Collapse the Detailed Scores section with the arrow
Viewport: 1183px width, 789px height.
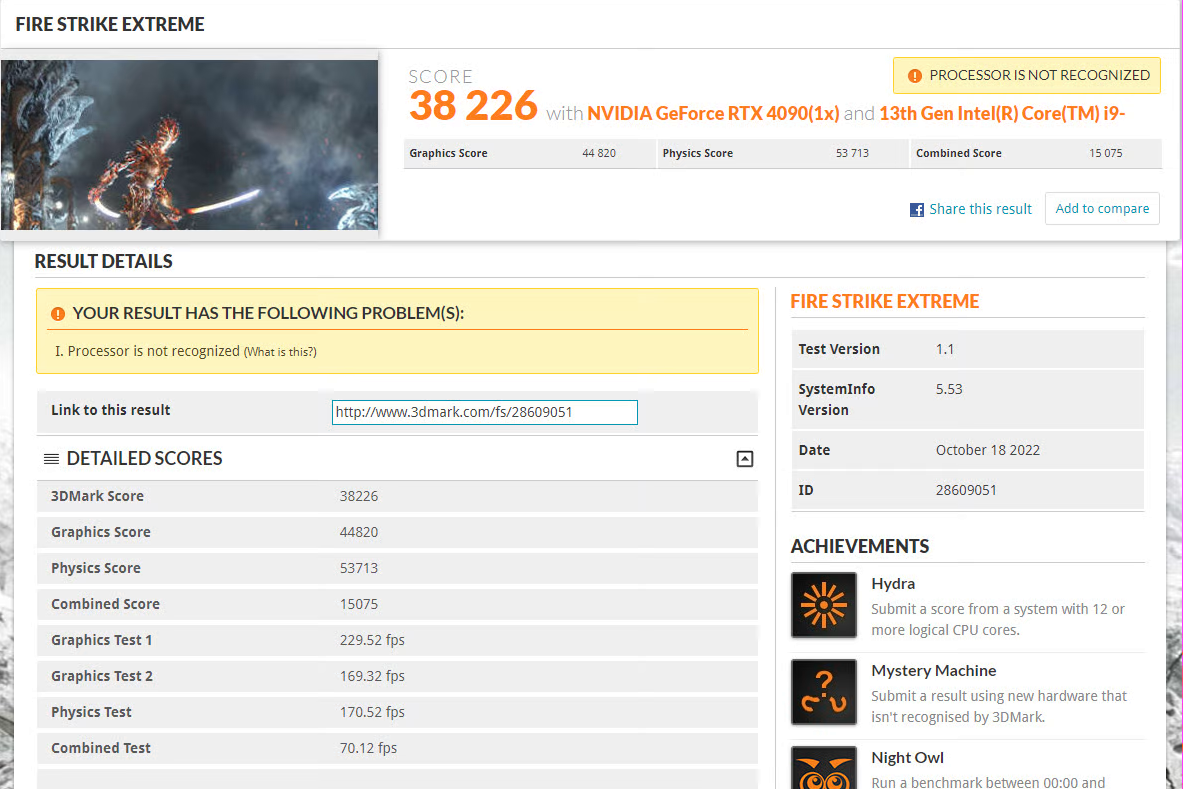744,459
